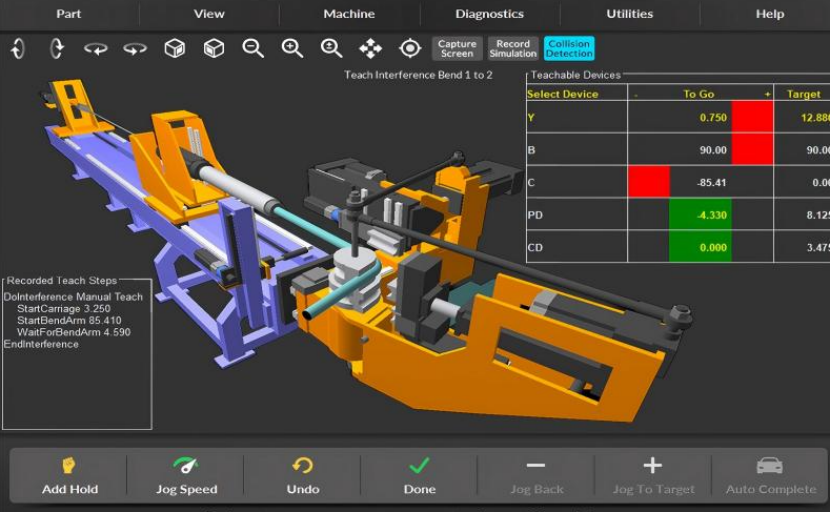Click the center target view icon

click(410, 49)
